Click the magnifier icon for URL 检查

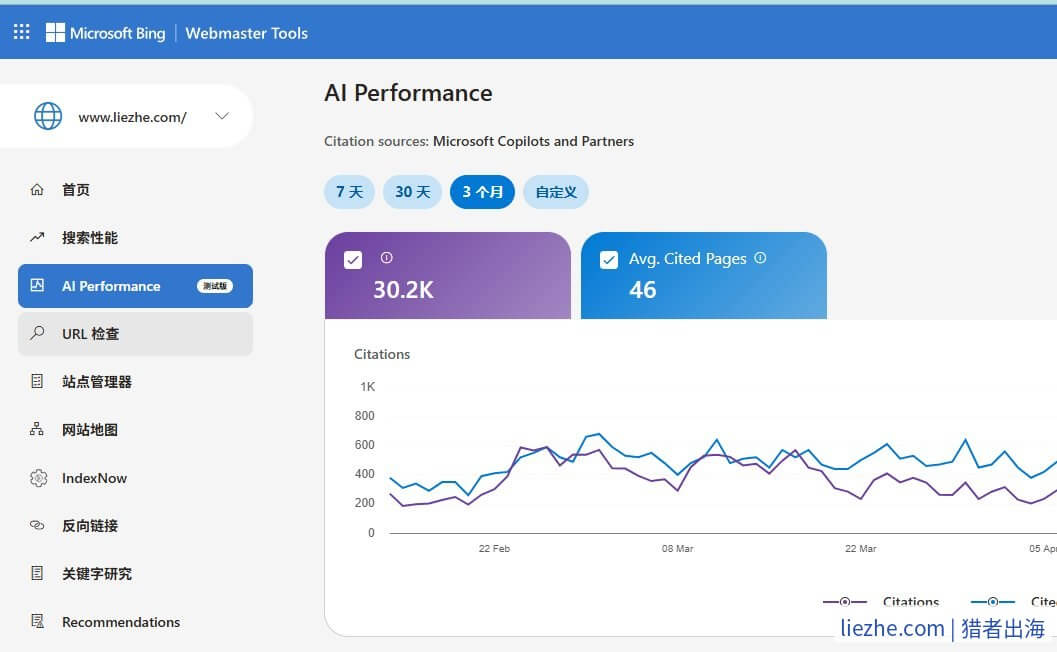[37, 333]
